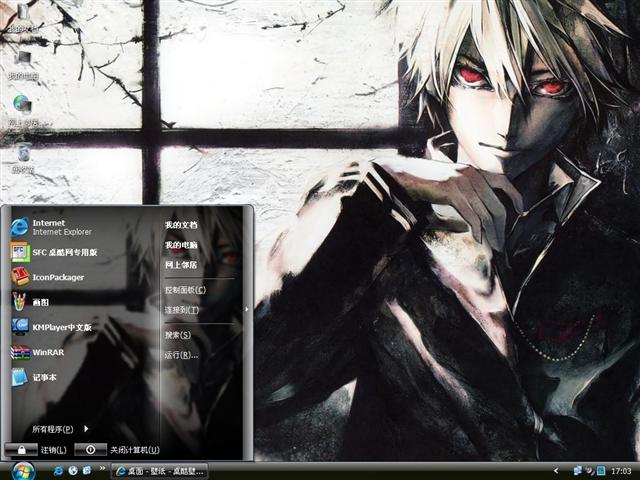The height and width of the screenshot is (480, 640).
Task: Expand 所有程序(P) all programs list
Action: pos(60,429)
